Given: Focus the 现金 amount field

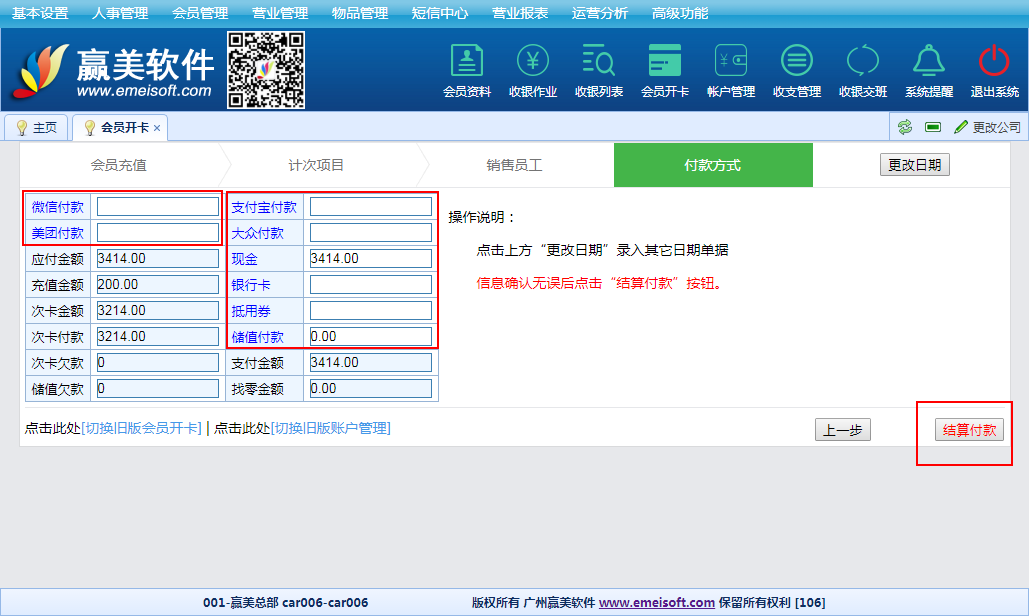Looking at the screenshot, I should pos(370,259).
